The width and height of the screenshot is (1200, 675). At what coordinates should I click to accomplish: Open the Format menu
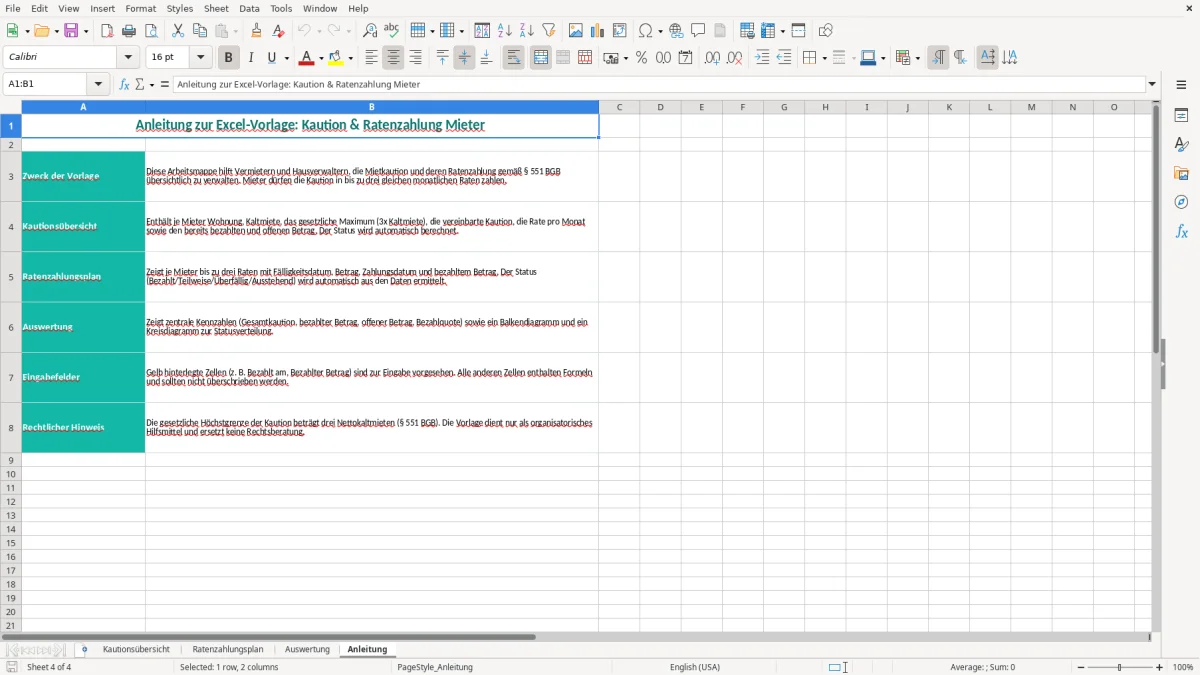point(140,8)
